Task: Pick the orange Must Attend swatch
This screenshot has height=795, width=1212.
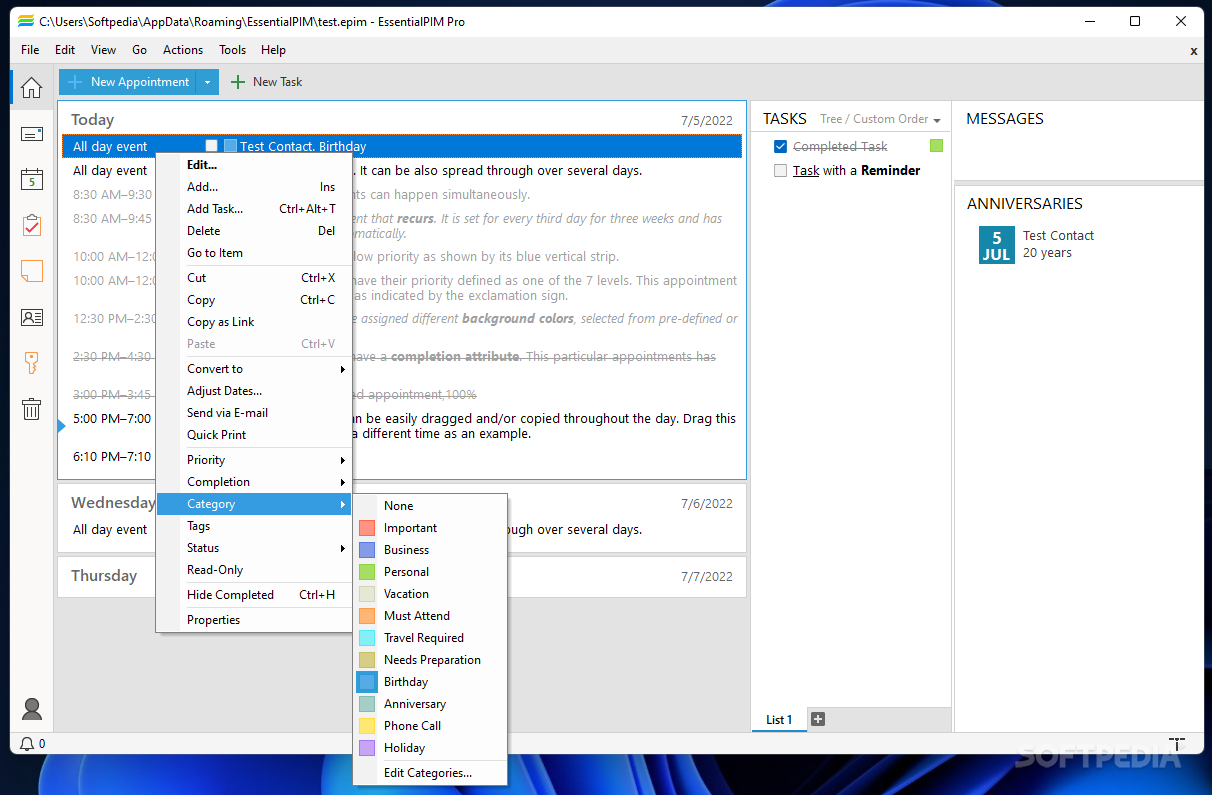Action: [x=367, y=616]
